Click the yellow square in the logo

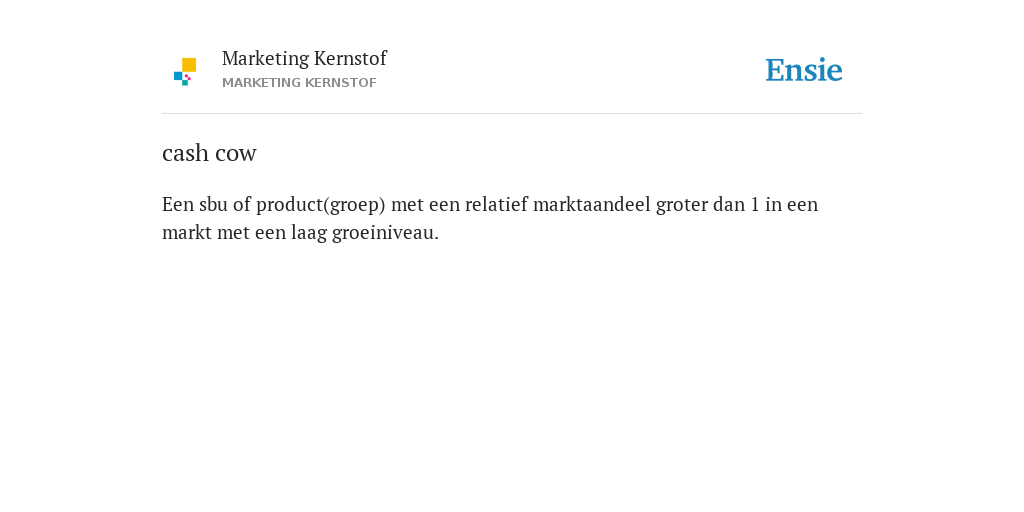(x=189, y=65)
